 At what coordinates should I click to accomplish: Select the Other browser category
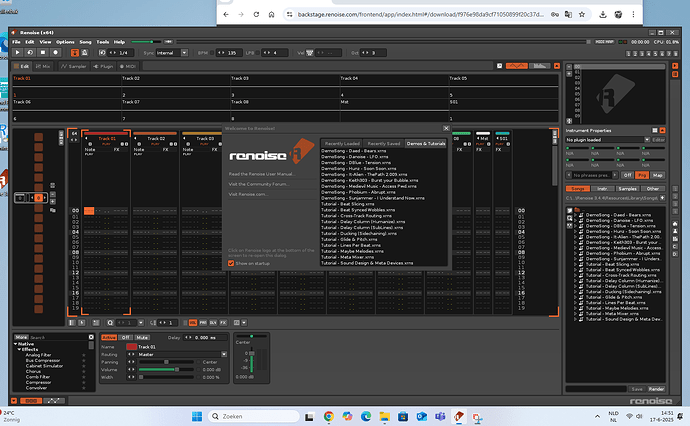pos(653,188)
